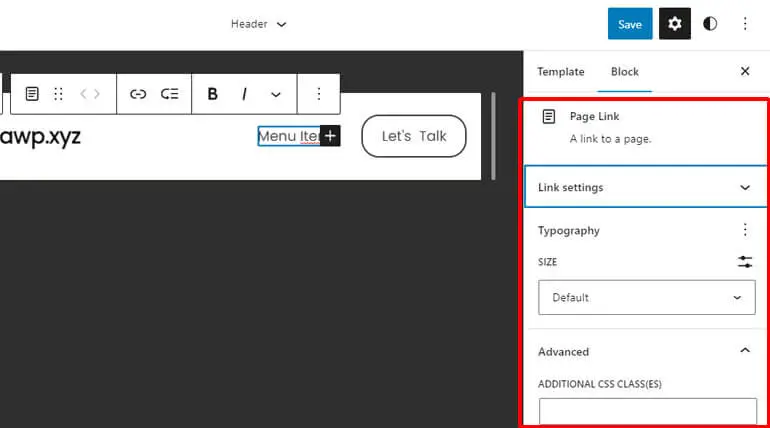Viewport: 770px width, 428px height.
Task: Toggle italic formatting
Action: 244,94
